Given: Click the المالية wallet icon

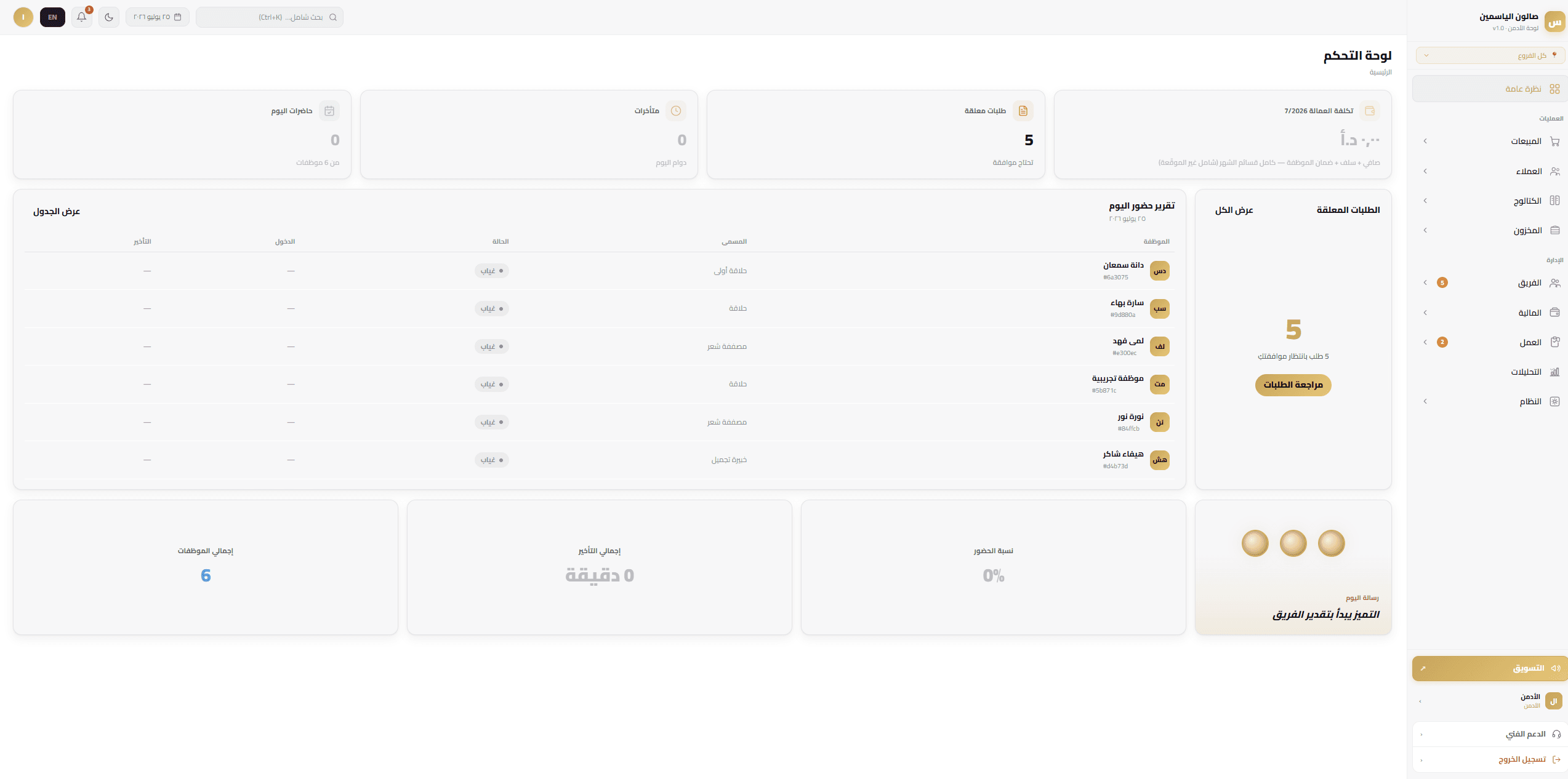Looking at the screenshot, I should pos(1554,313).
